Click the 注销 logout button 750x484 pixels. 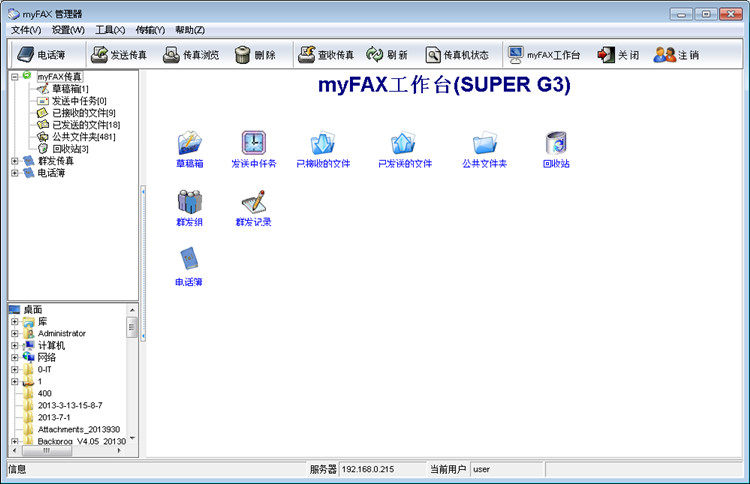676,55
